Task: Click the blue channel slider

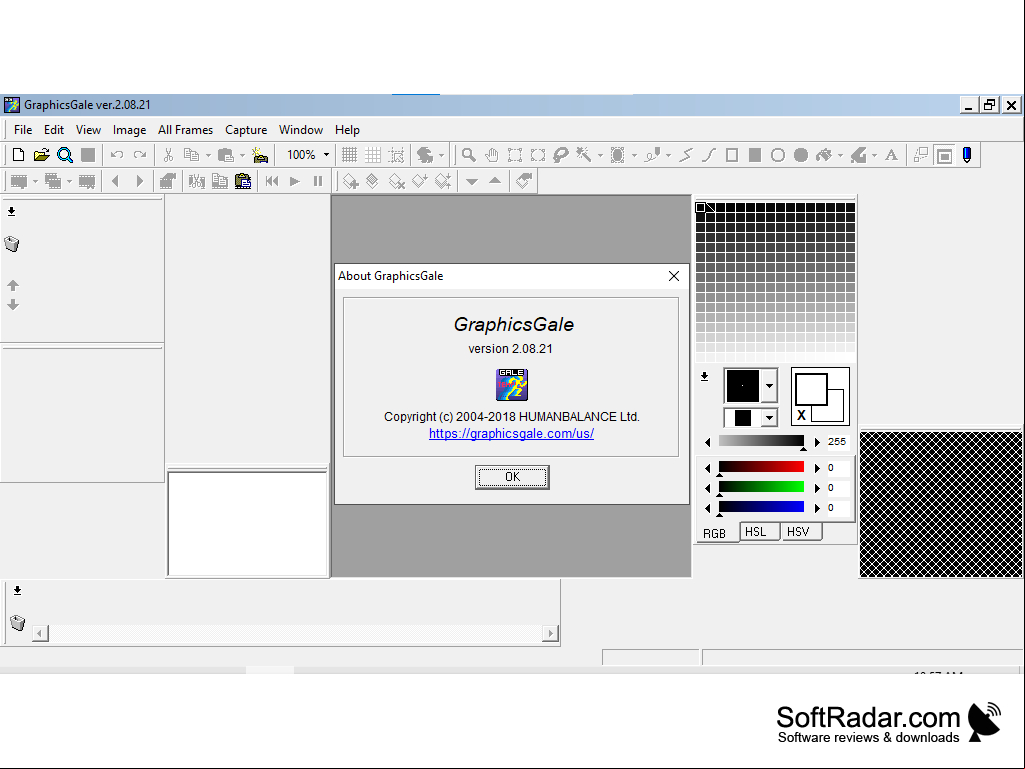Action: click(762, 507)
